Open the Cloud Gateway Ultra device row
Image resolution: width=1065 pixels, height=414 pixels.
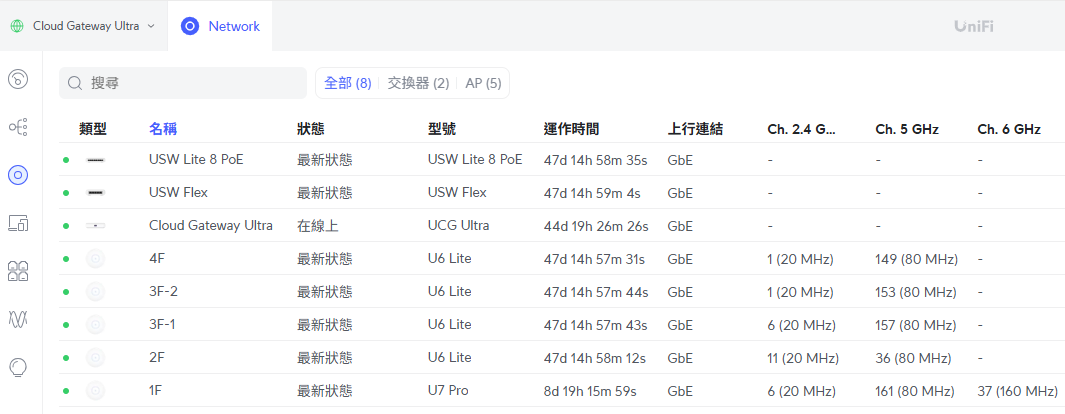pos(562,225)
